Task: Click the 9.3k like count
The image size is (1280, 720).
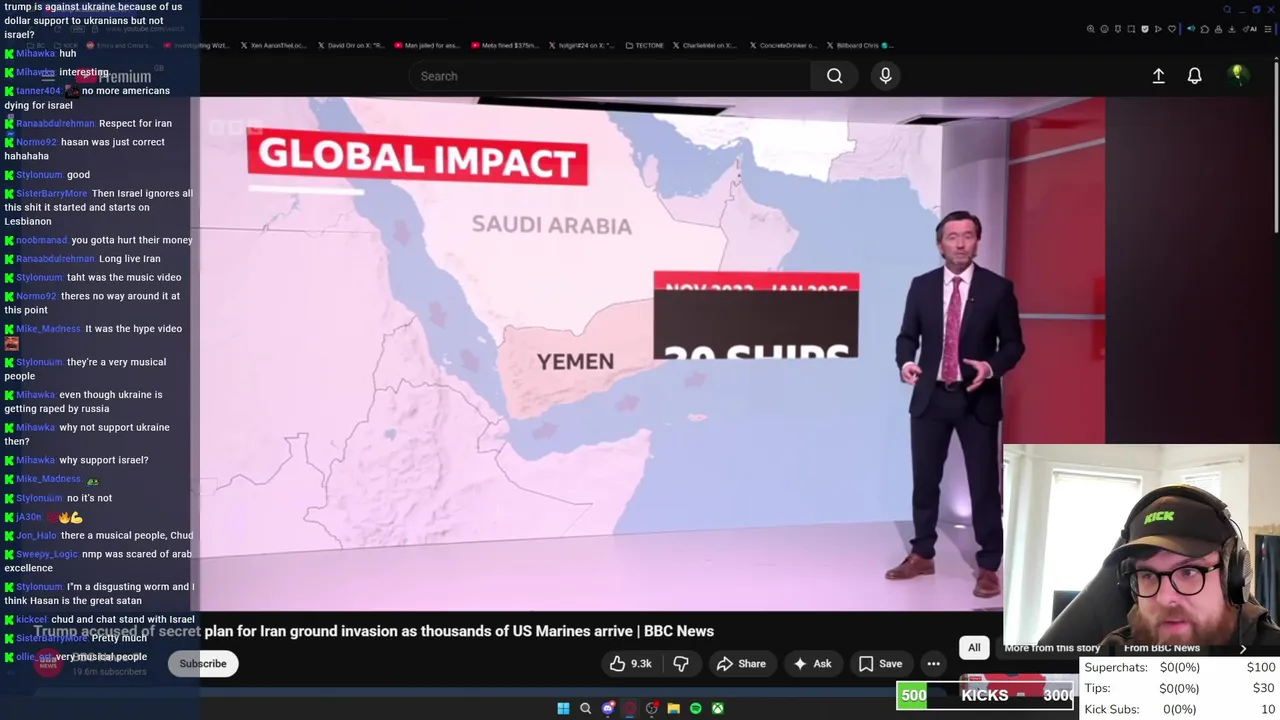Action: (x=641, y=664)
